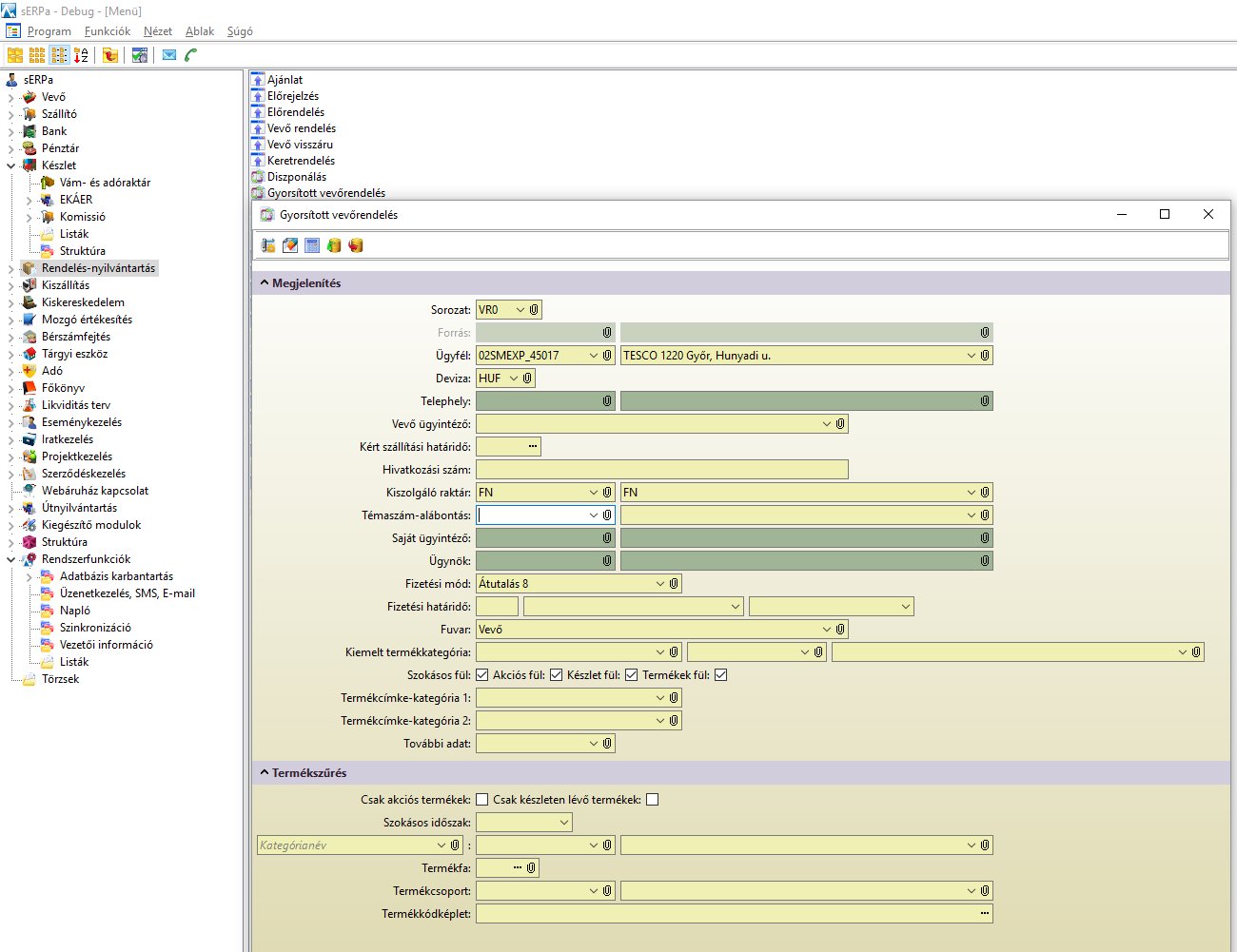Click the green phone handset icon
The width and height of the screenshot is (1237, 952).
pyautogui.click(x=191, y=55)
